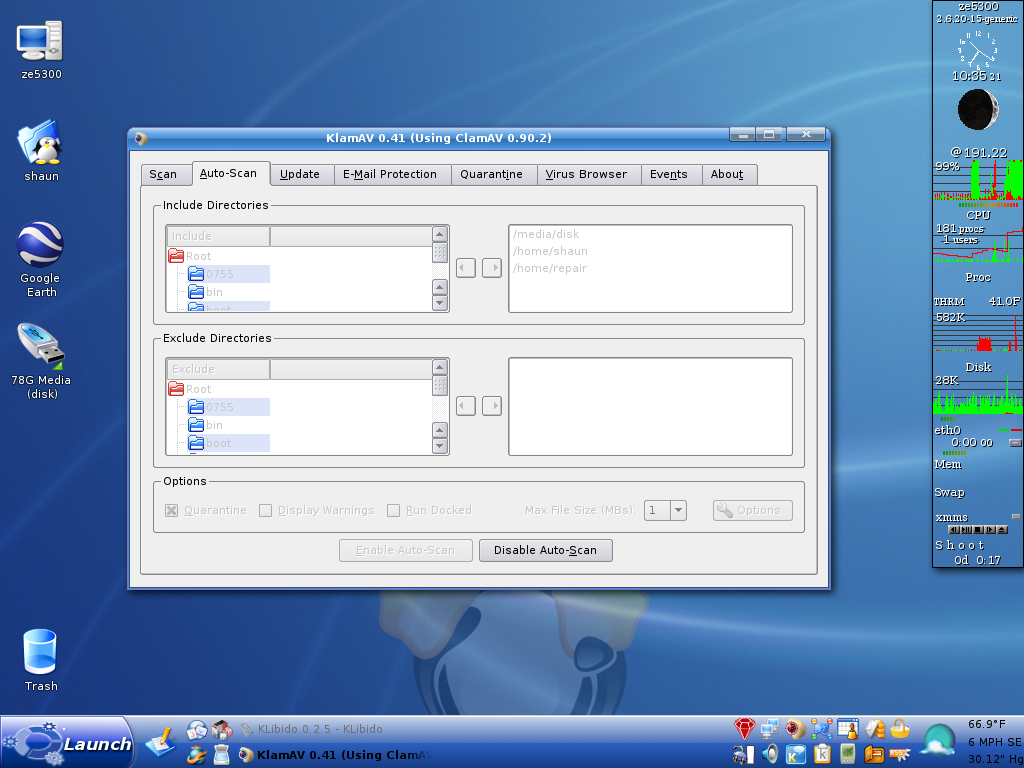This screenshot has width=1024, height=768.
Task: Select boot folder in Exclude tree
Action: [x=210, y=443]
